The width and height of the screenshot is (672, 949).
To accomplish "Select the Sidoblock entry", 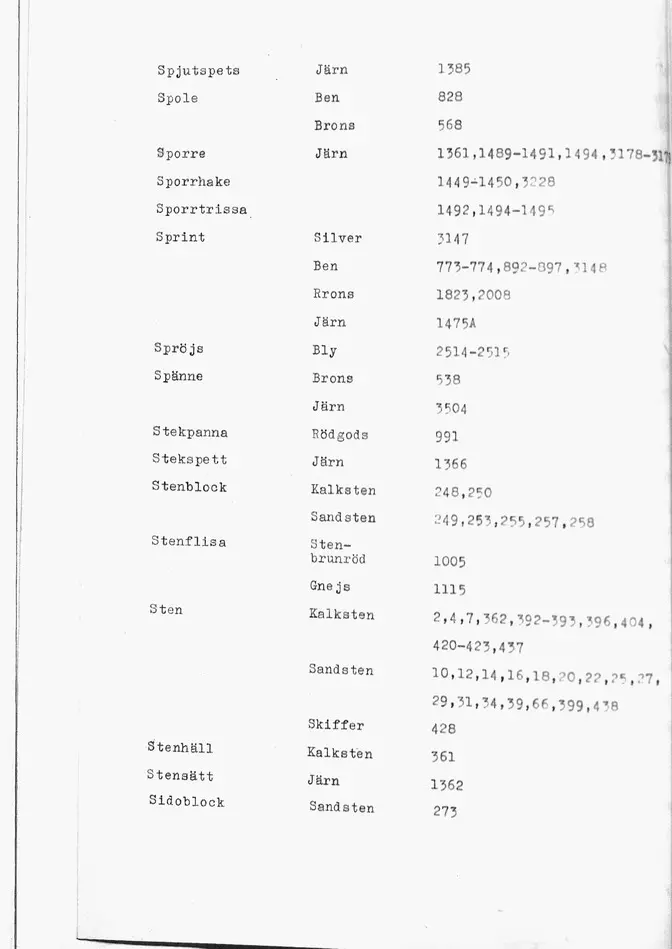I will point(186,801).
